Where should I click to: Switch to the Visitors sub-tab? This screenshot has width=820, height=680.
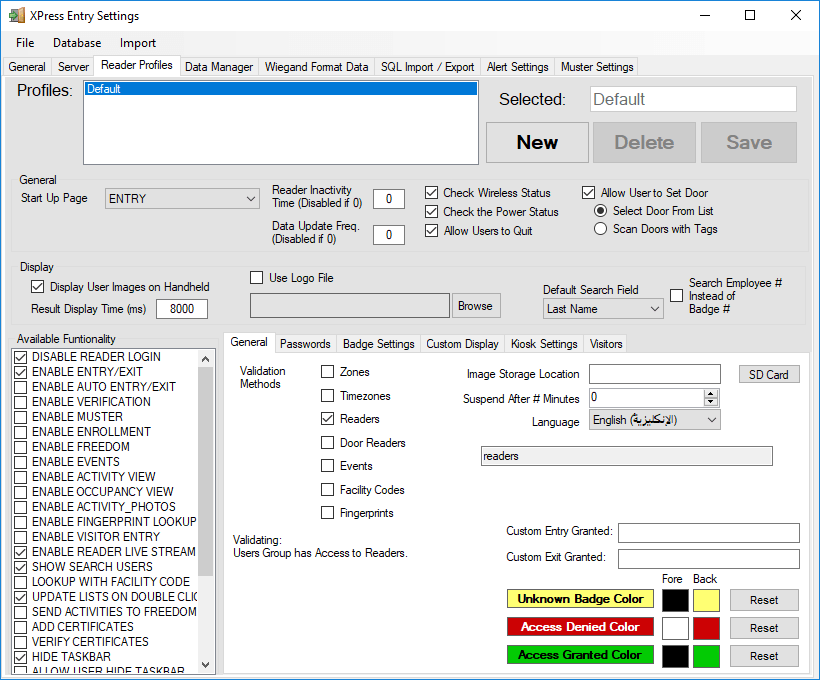click(x=606, y=344)
